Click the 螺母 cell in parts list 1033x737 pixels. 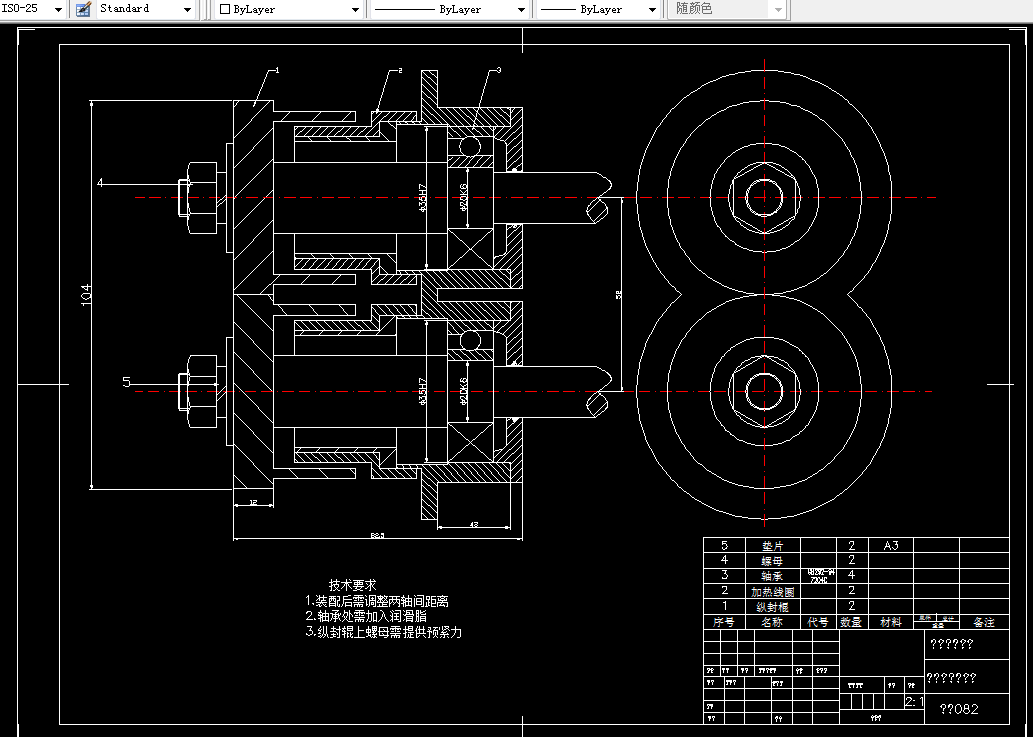772,561
